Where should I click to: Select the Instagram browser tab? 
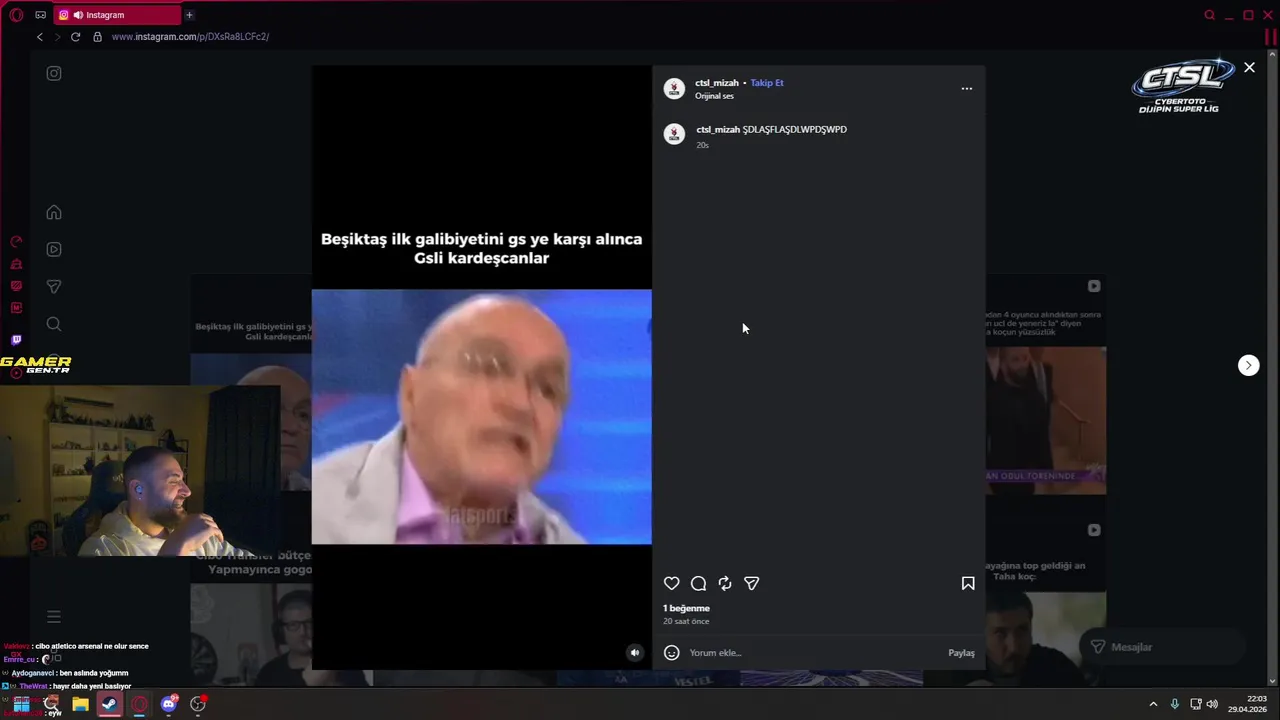coord(115,15)
